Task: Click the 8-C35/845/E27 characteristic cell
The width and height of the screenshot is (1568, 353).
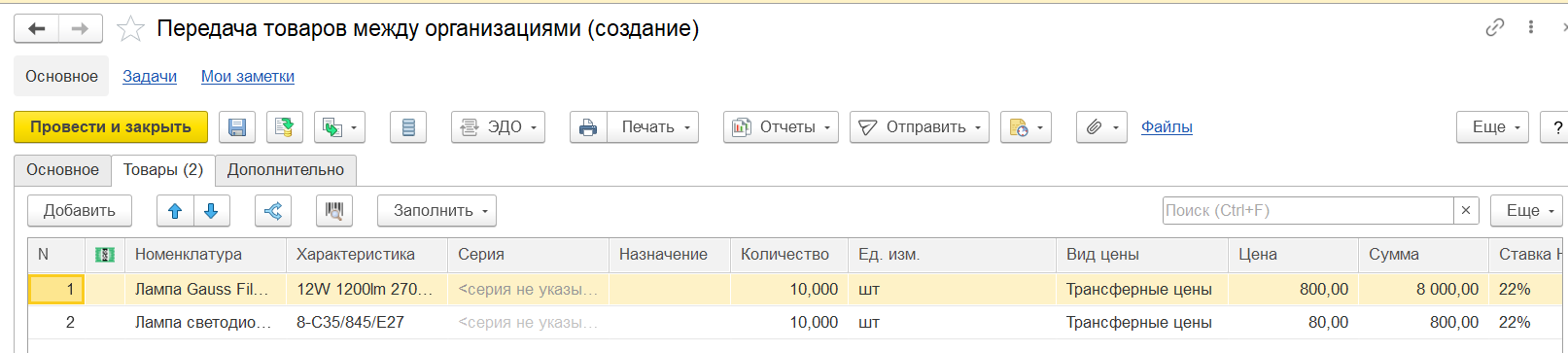Action: [366, 322]
